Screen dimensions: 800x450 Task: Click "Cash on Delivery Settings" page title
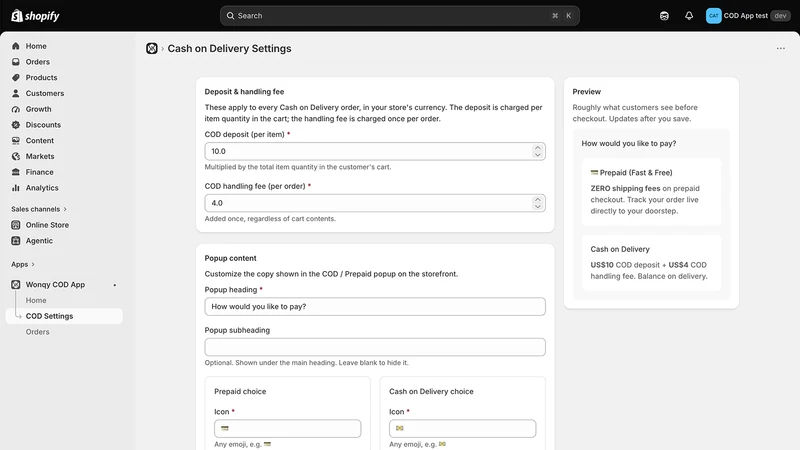coord(229,48)
